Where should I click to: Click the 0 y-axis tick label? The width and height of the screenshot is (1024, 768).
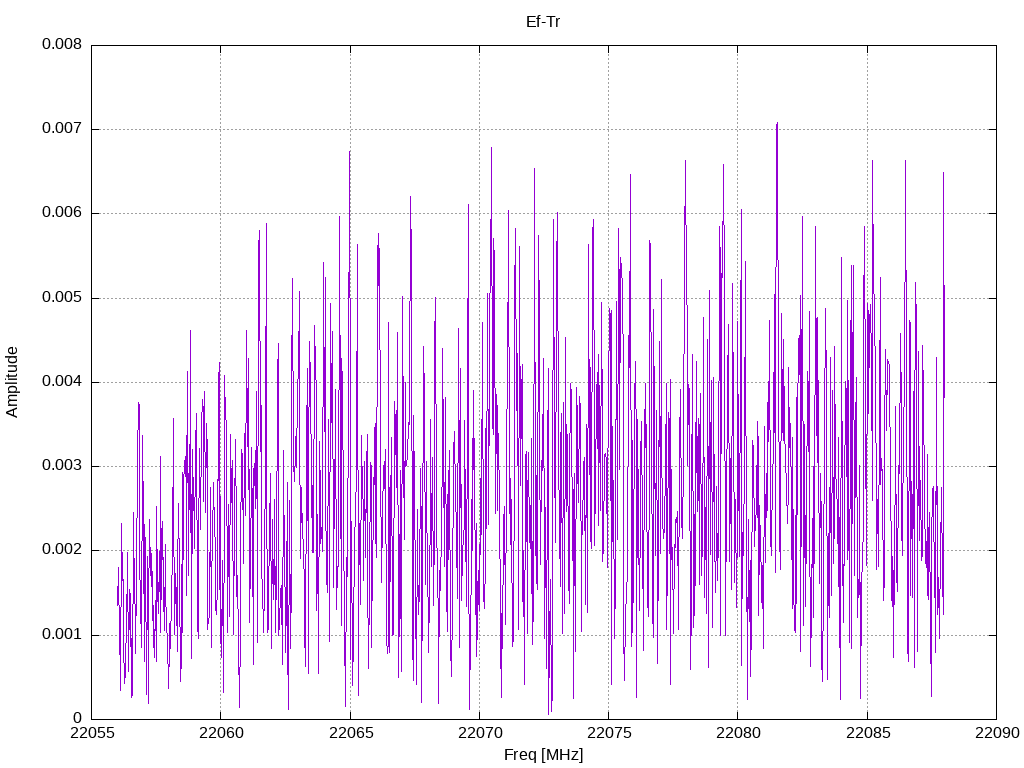click(78, 719)
